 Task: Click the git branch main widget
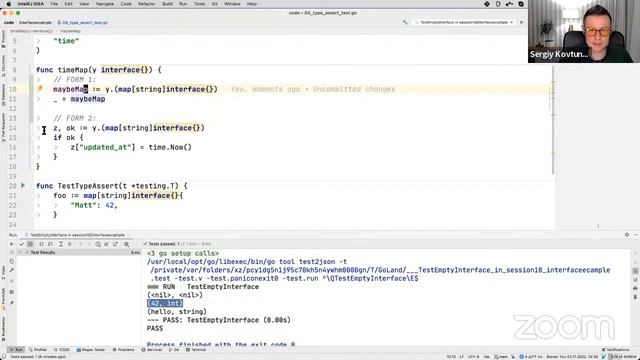[500, 357]
